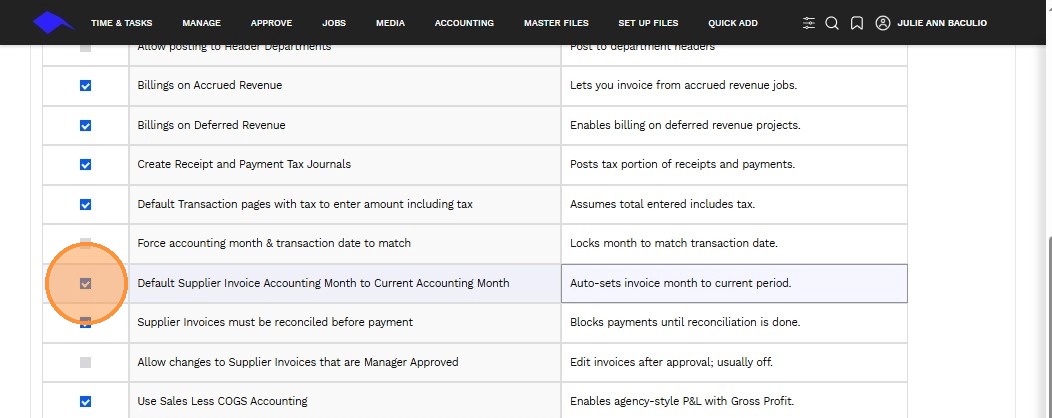
Task: Click the blue home logo icon
Action: point(53,22)
